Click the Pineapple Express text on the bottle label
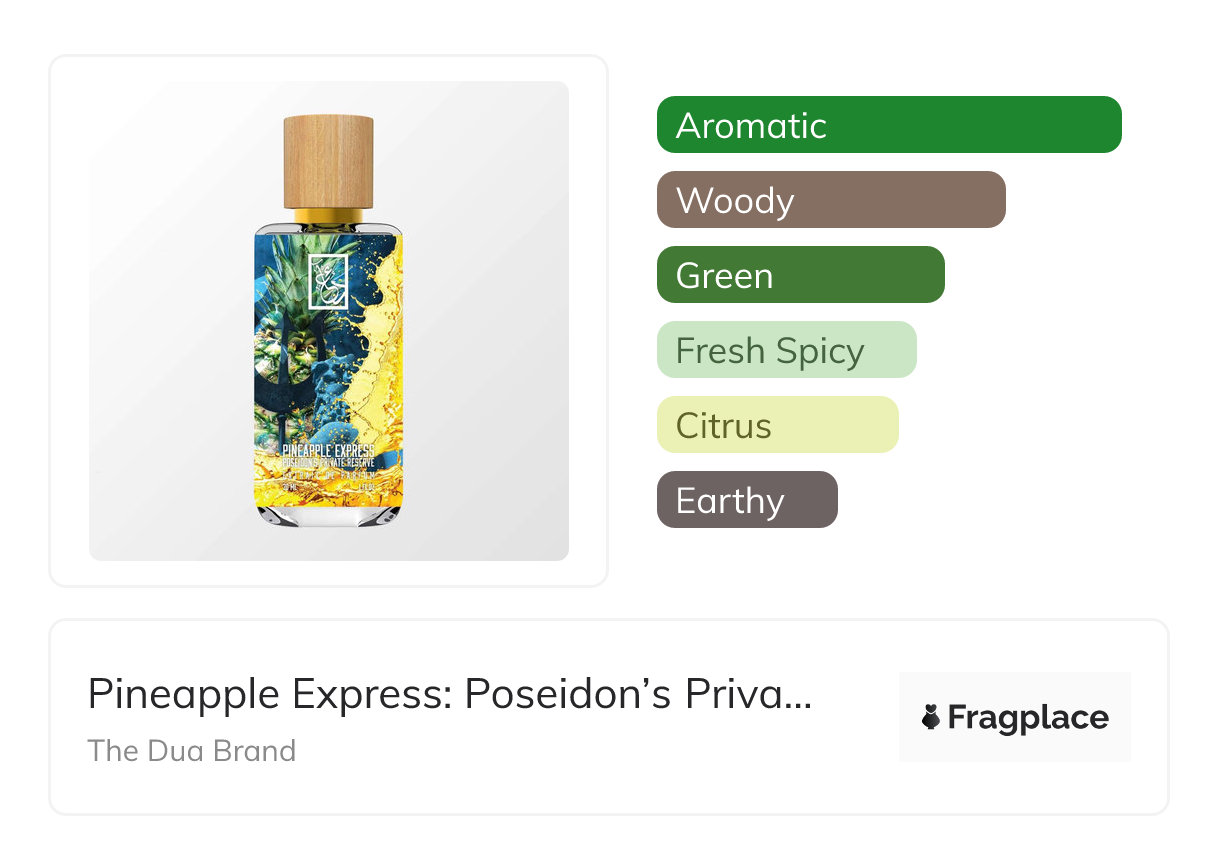 328,452
